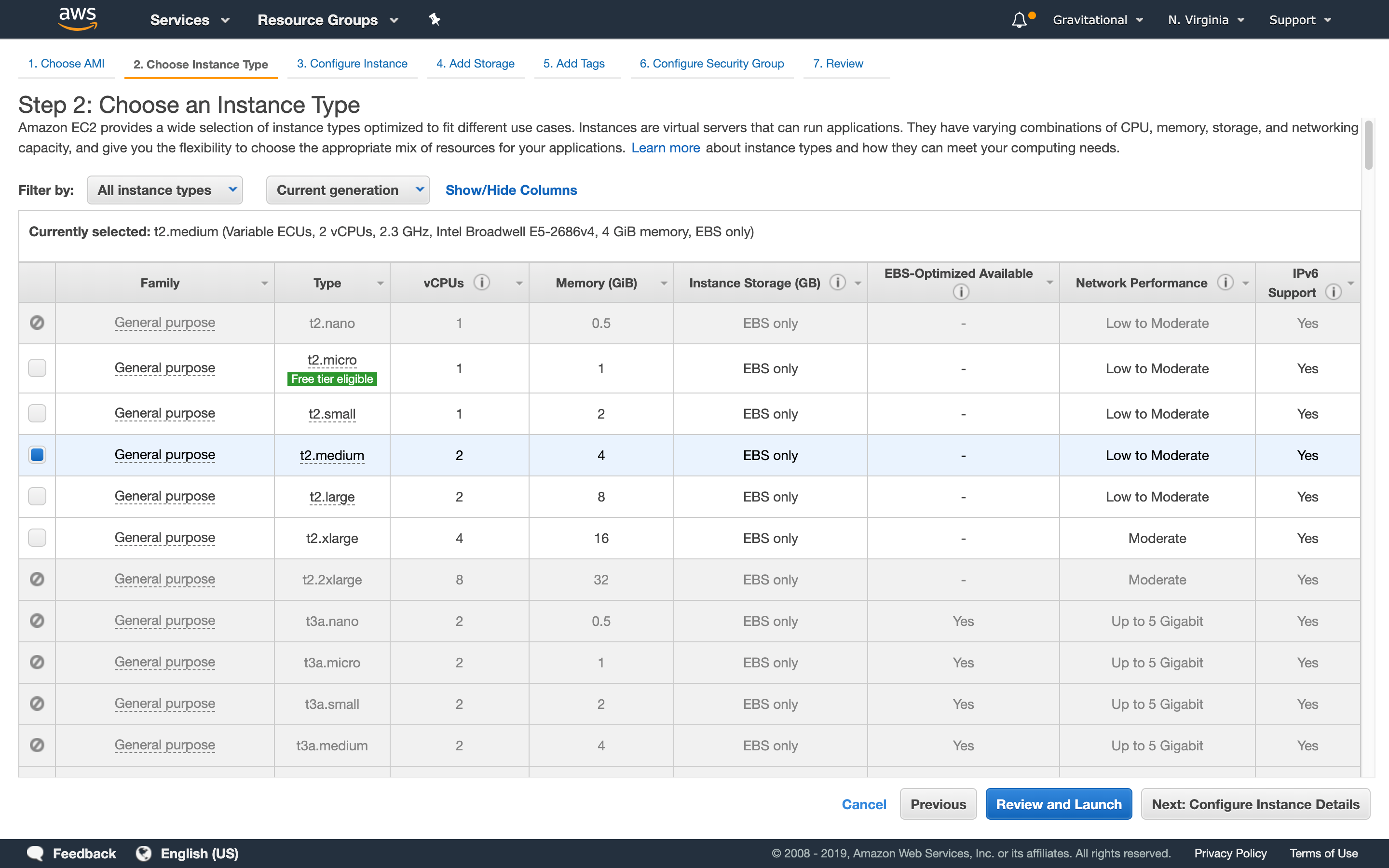Select the t2.xlarge instance checkbox
Screen dimensions: 1389x868
coord(37,537)
